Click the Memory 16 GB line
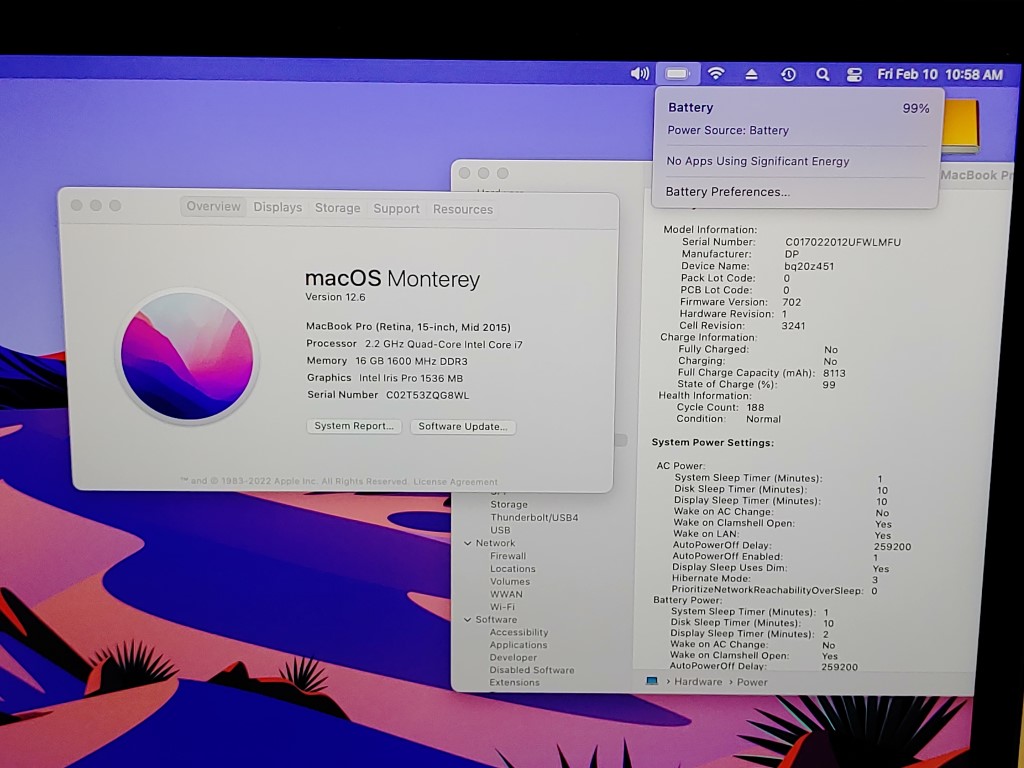 (x=387, y=360)
